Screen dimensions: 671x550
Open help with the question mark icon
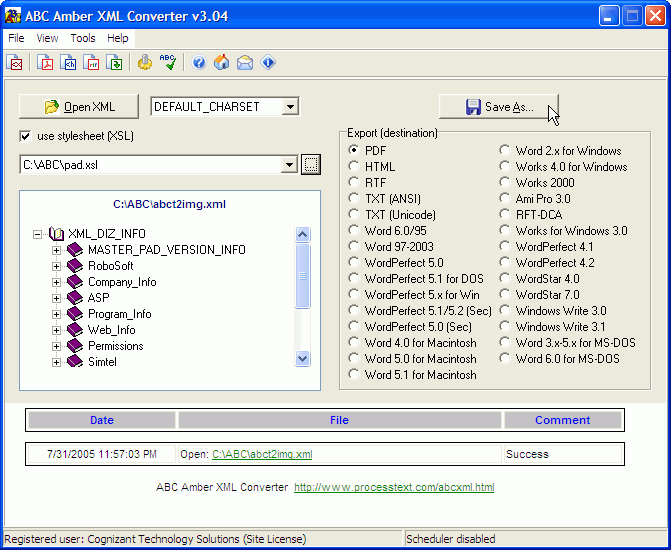[x=199, y=62]
